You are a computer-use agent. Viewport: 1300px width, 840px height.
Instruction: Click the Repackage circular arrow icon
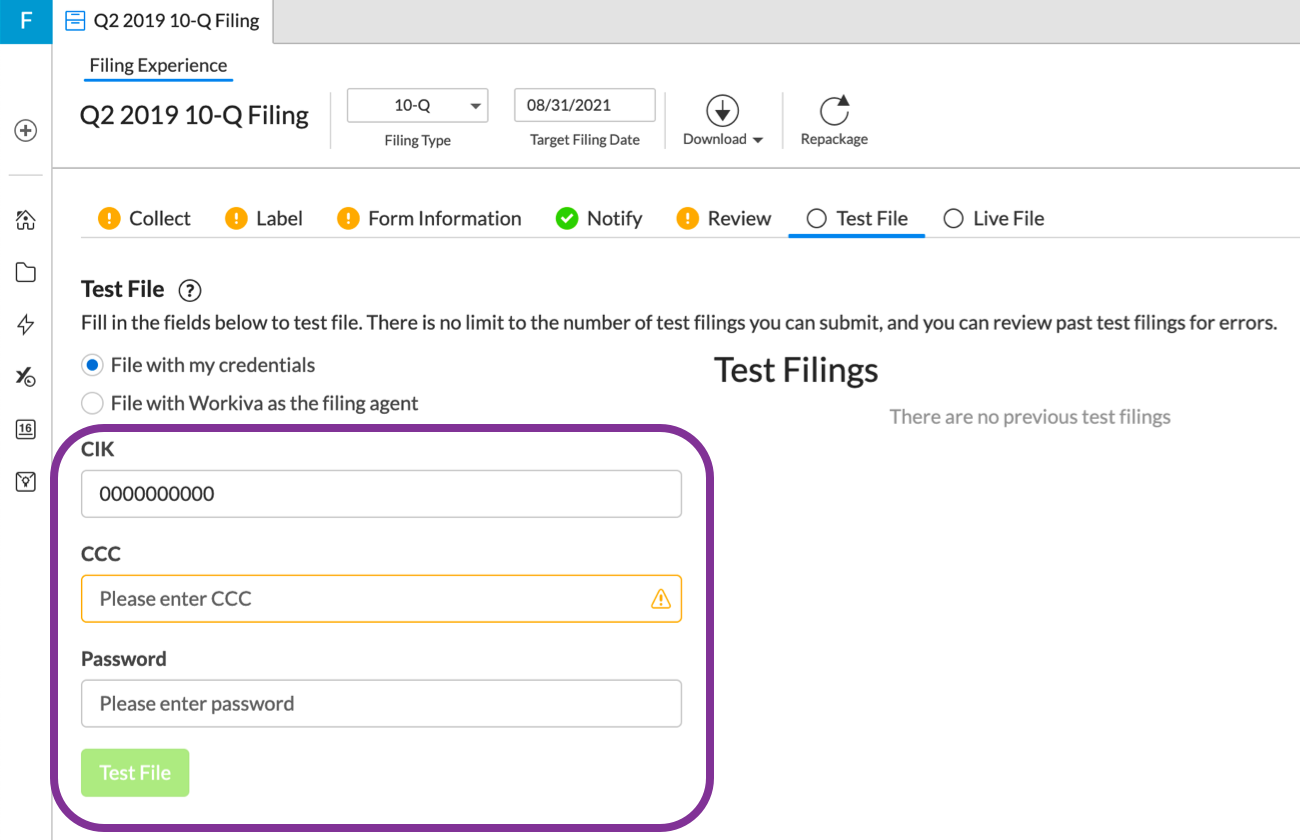click(x=834, y=110)
